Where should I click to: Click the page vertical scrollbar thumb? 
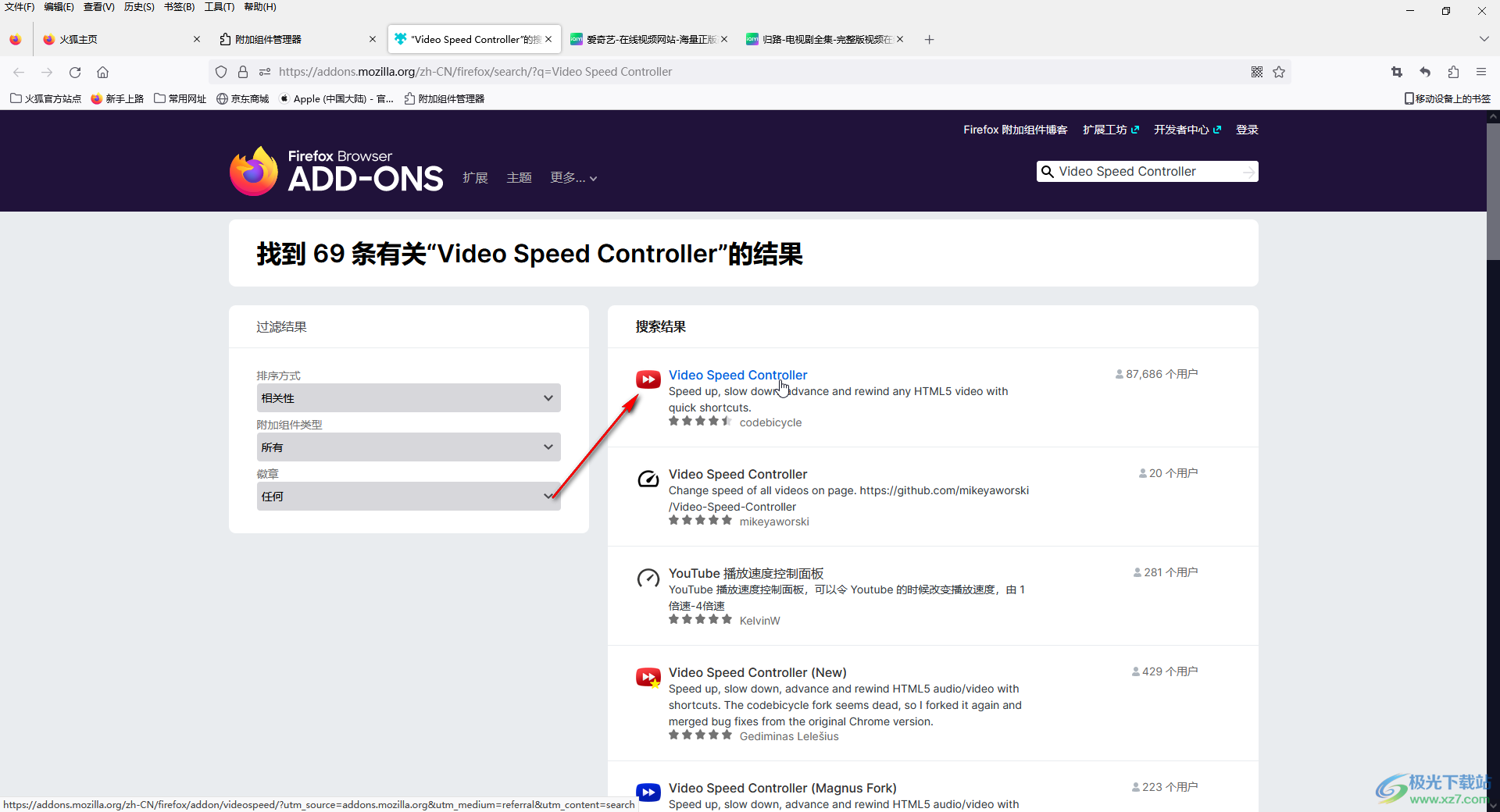(x=1493, y=191)
